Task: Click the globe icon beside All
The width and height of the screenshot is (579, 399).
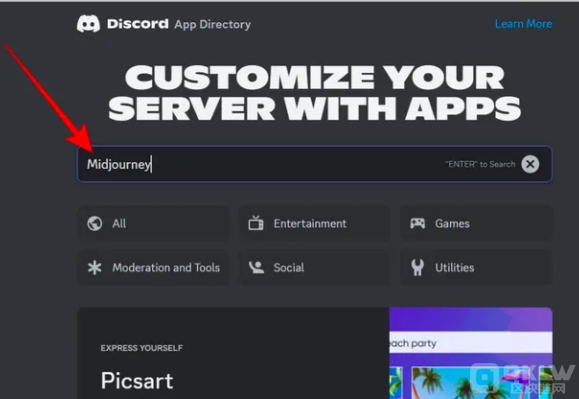Action: (x=95, y=223)
